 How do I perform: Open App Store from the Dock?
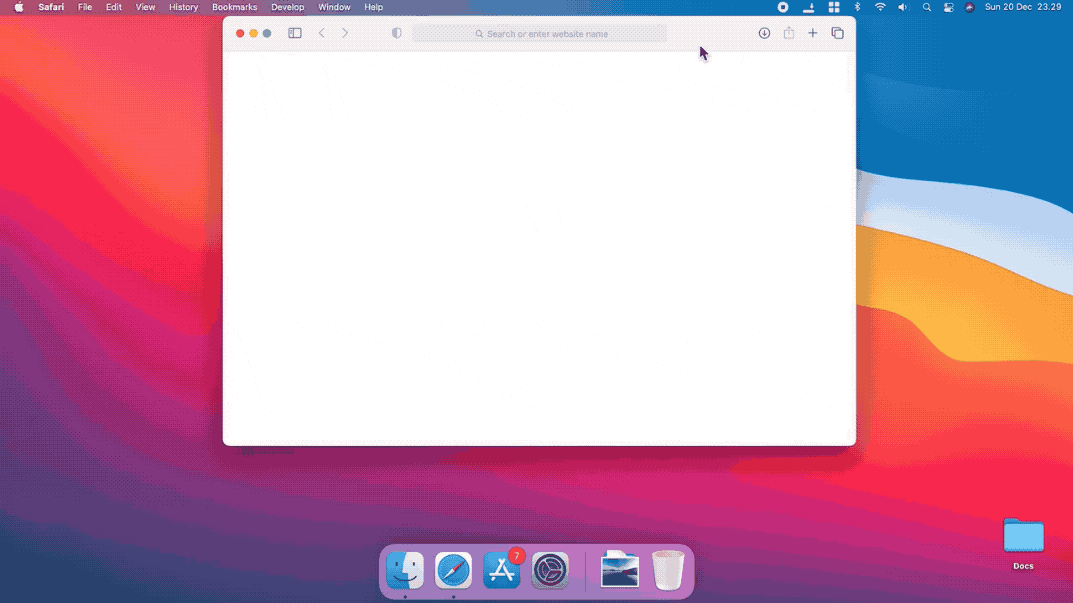coord(502,570)
